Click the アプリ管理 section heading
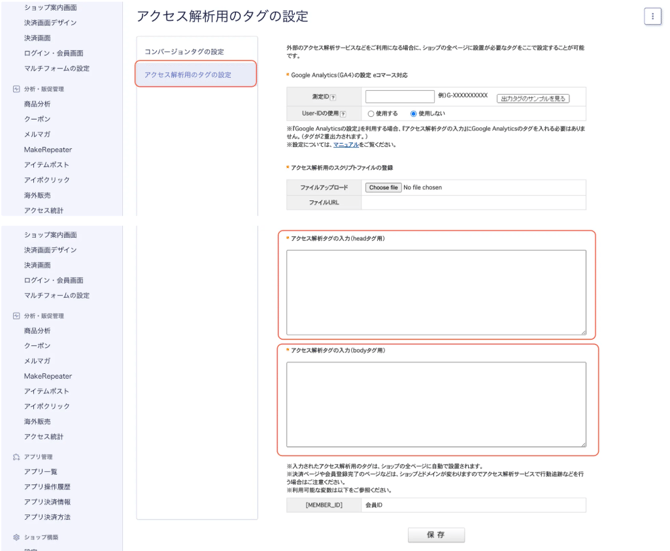 pyautogui.click(x=38, y=457)
